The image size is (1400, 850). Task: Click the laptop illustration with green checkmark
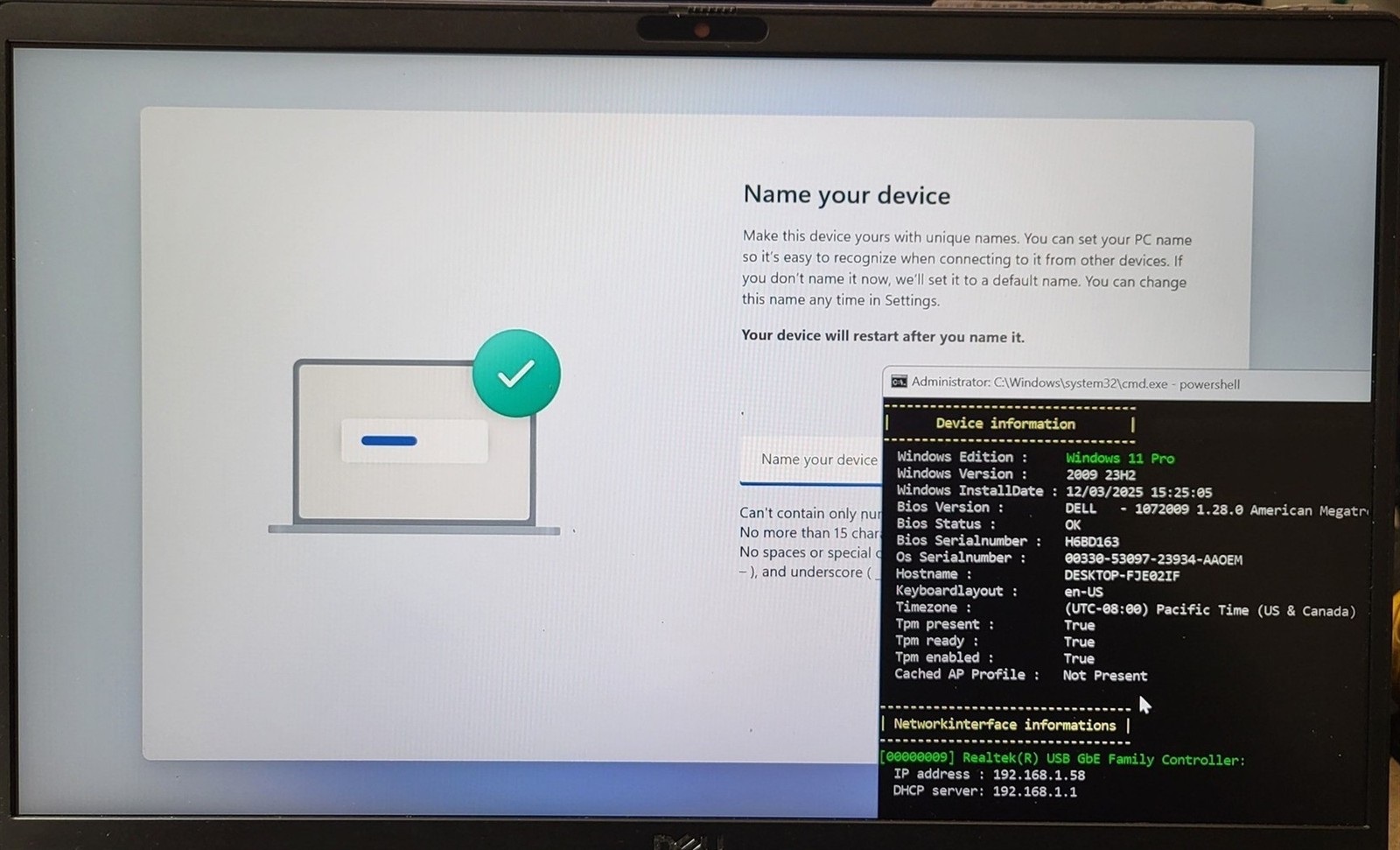415,432
